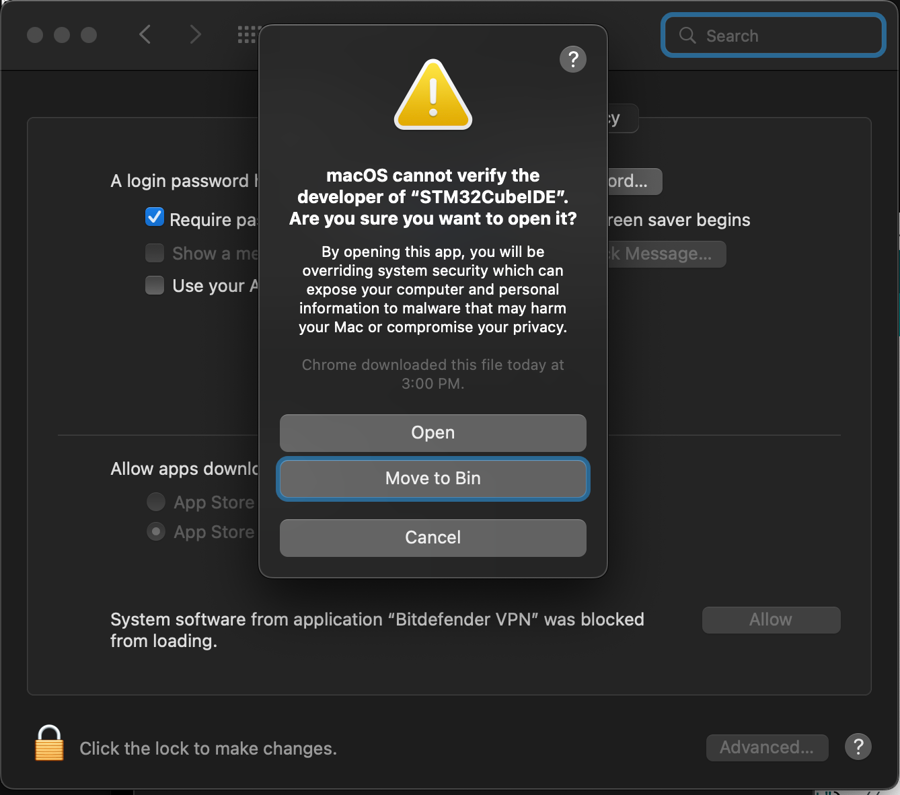Toggle the Show a message checkbox

click(155, 253)
